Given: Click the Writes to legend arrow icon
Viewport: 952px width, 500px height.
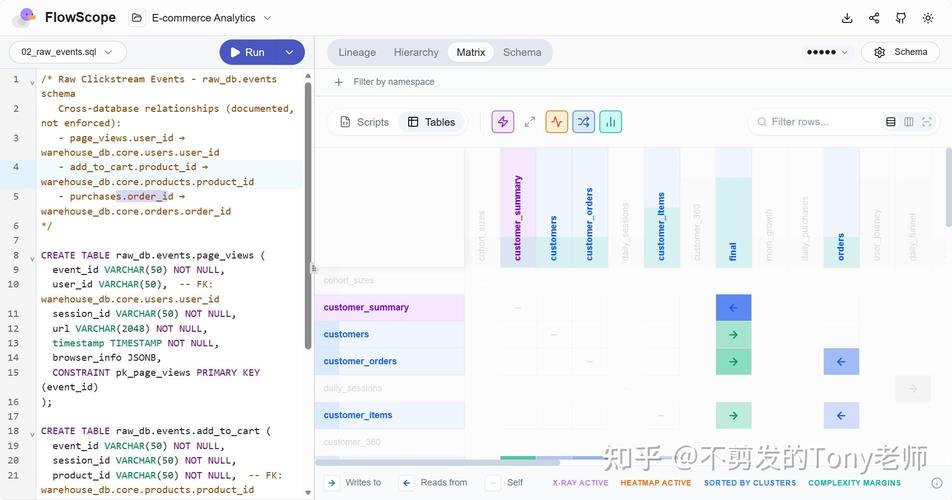Looking at the screenshot, I should (x=332, y=483).
